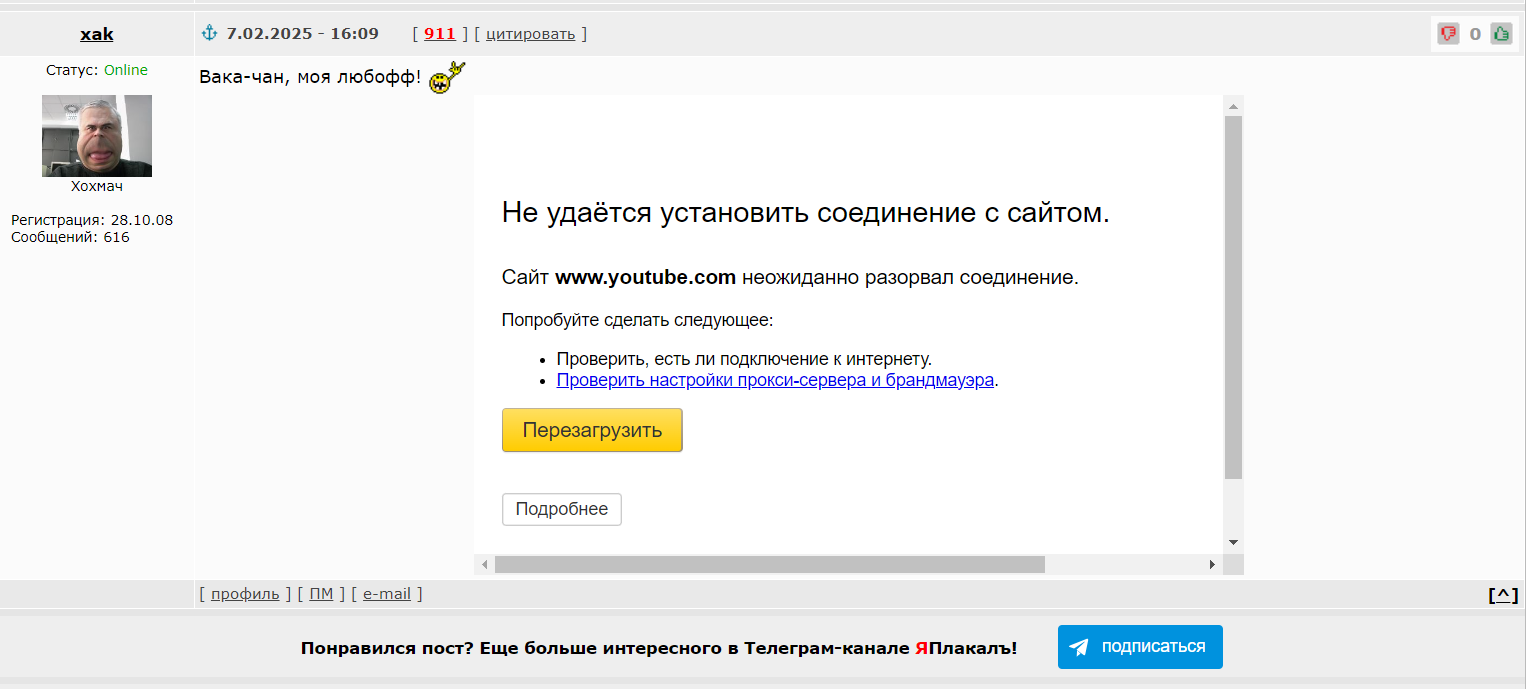Click the post date 7.02.2025 - 16:09
The image size is (1538, 689).
[303, 34]
